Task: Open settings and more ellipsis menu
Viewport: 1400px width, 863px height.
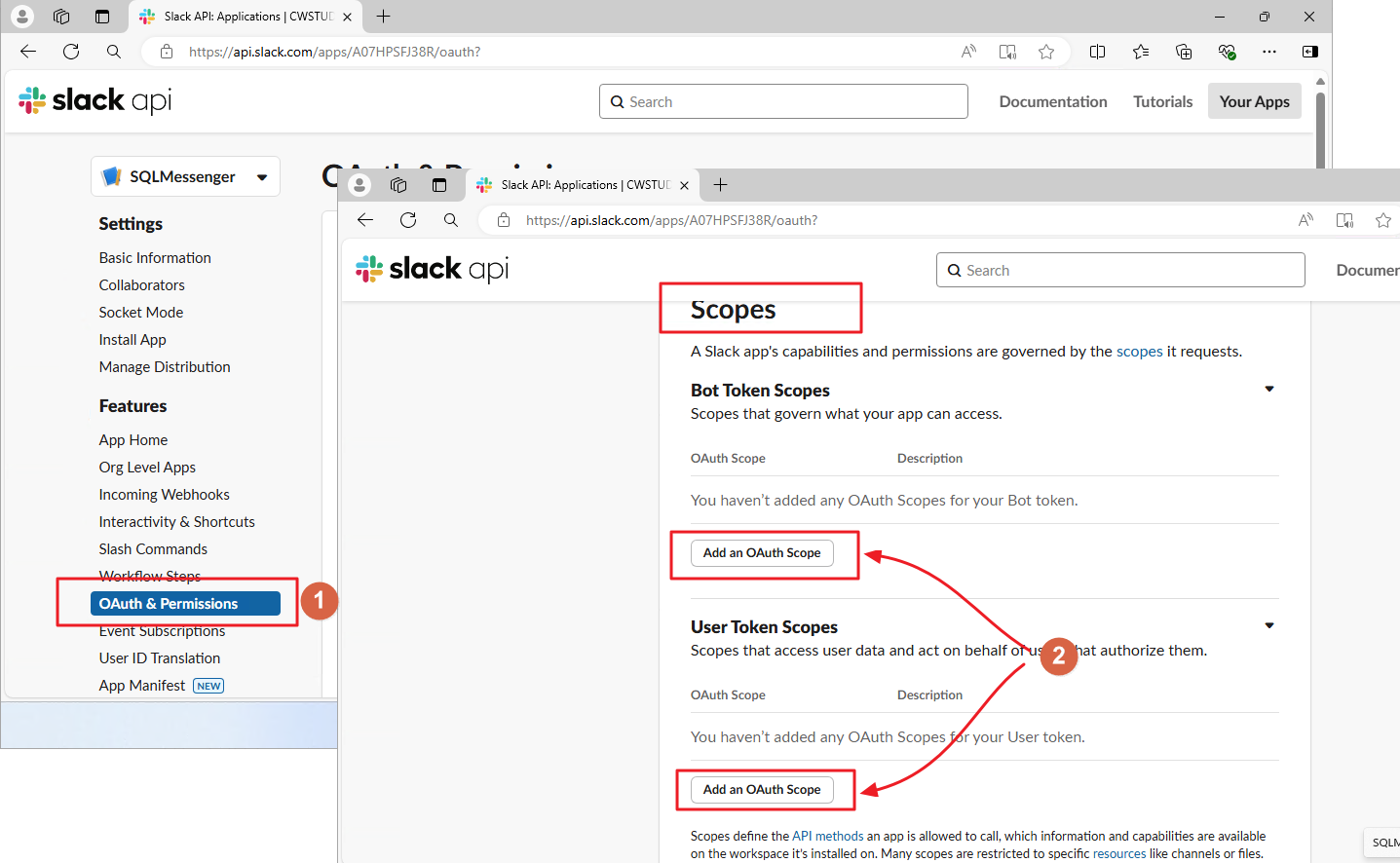Action: pyautogui.click(x=1269, y=52)
